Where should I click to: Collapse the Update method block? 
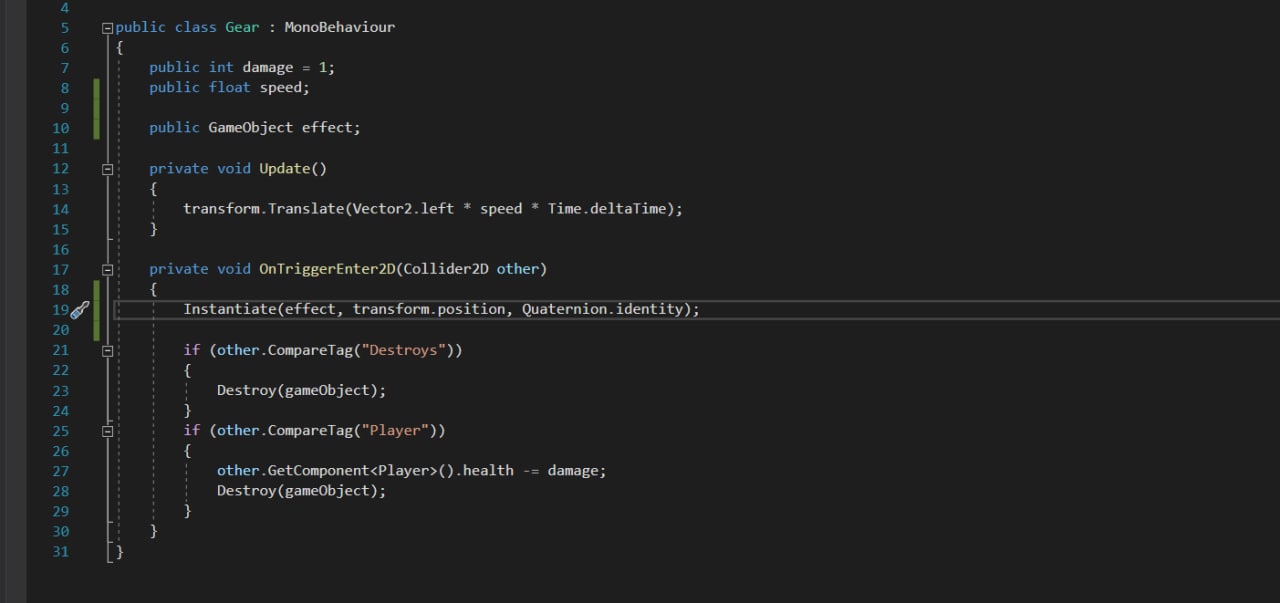pos(107,169)
